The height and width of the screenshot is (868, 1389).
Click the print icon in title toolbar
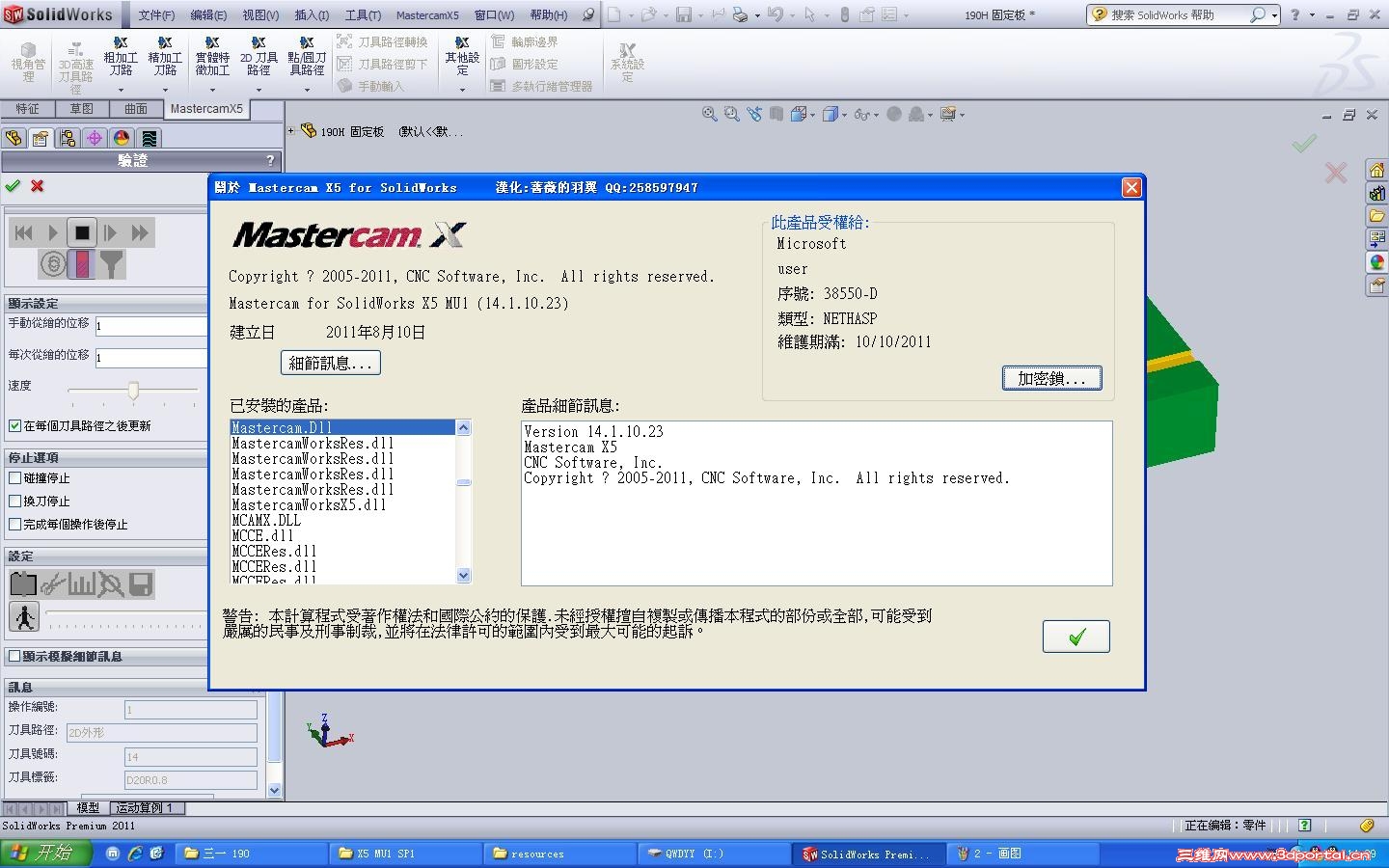(740, 14)
